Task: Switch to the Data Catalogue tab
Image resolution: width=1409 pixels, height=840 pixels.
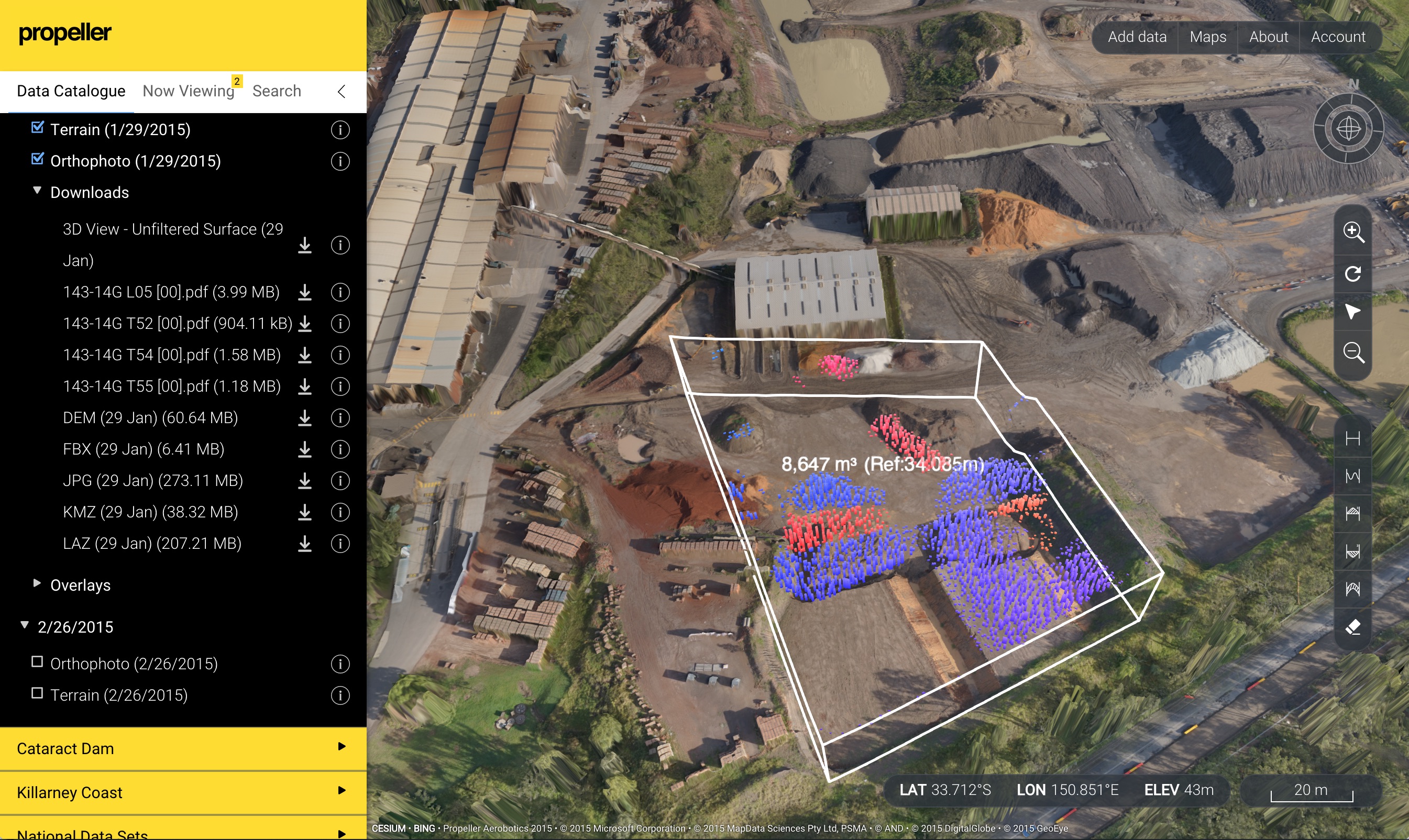Action: [71, 91]
